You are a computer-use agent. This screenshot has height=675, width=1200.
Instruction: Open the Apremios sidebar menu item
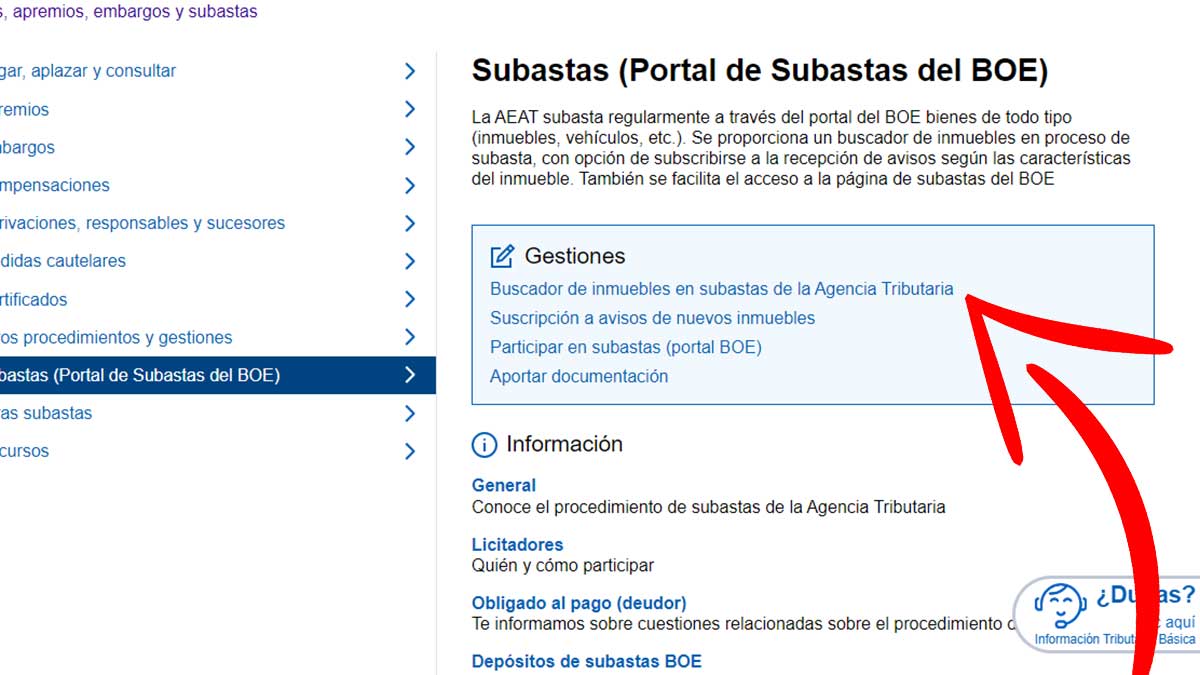[x=25, y=109]
